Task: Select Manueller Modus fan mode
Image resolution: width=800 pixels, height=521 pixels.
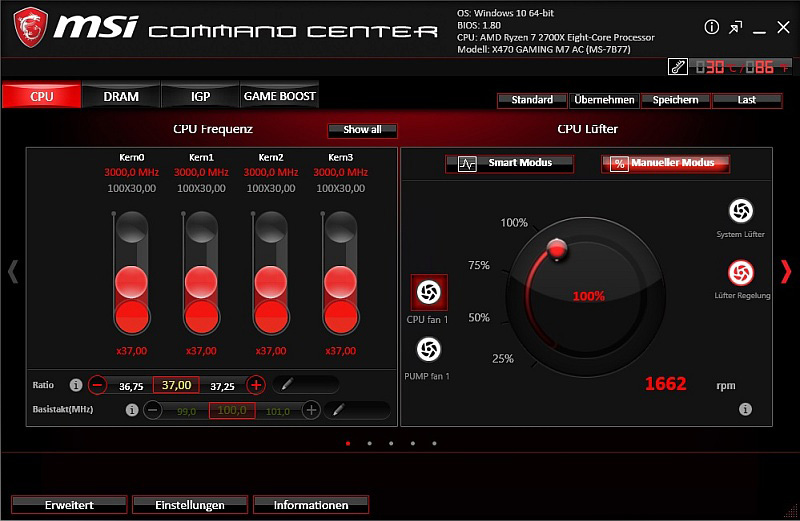Action: coord(665,164)
